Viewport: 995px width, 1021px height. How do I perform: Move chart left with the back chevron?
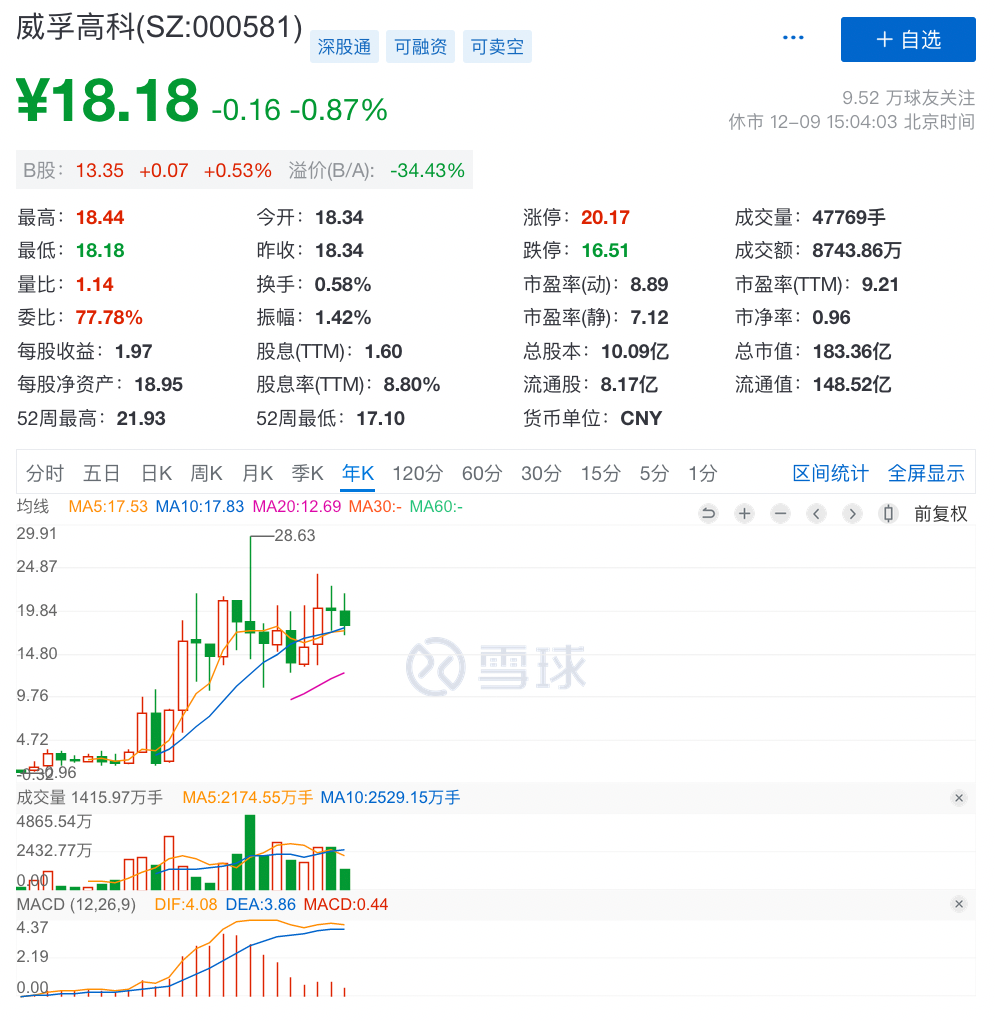click(x=816, y=514)
